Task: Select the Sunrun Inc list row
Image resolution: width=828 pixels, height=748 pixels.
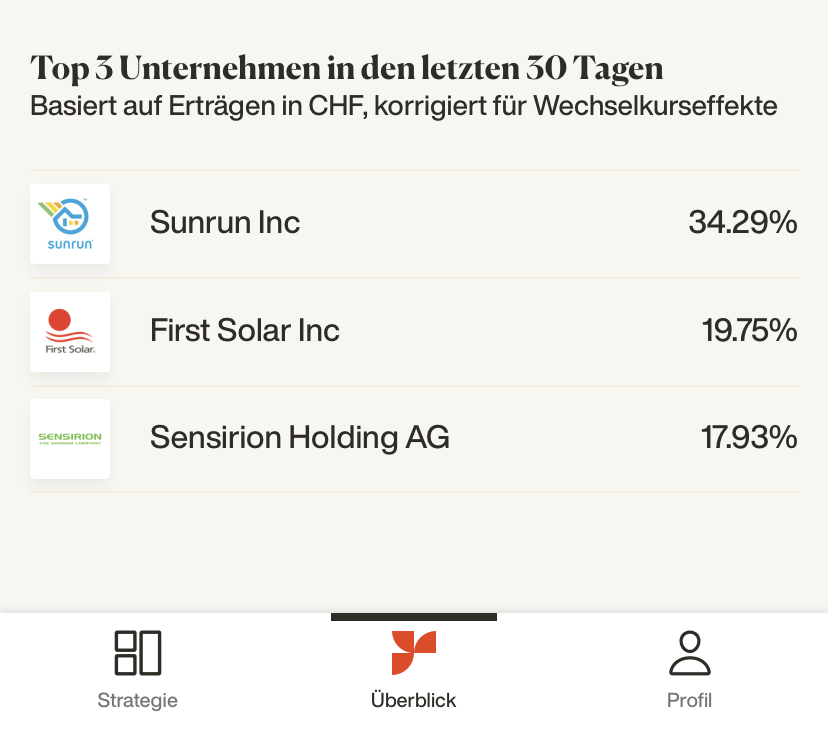Action: (413, 224)
